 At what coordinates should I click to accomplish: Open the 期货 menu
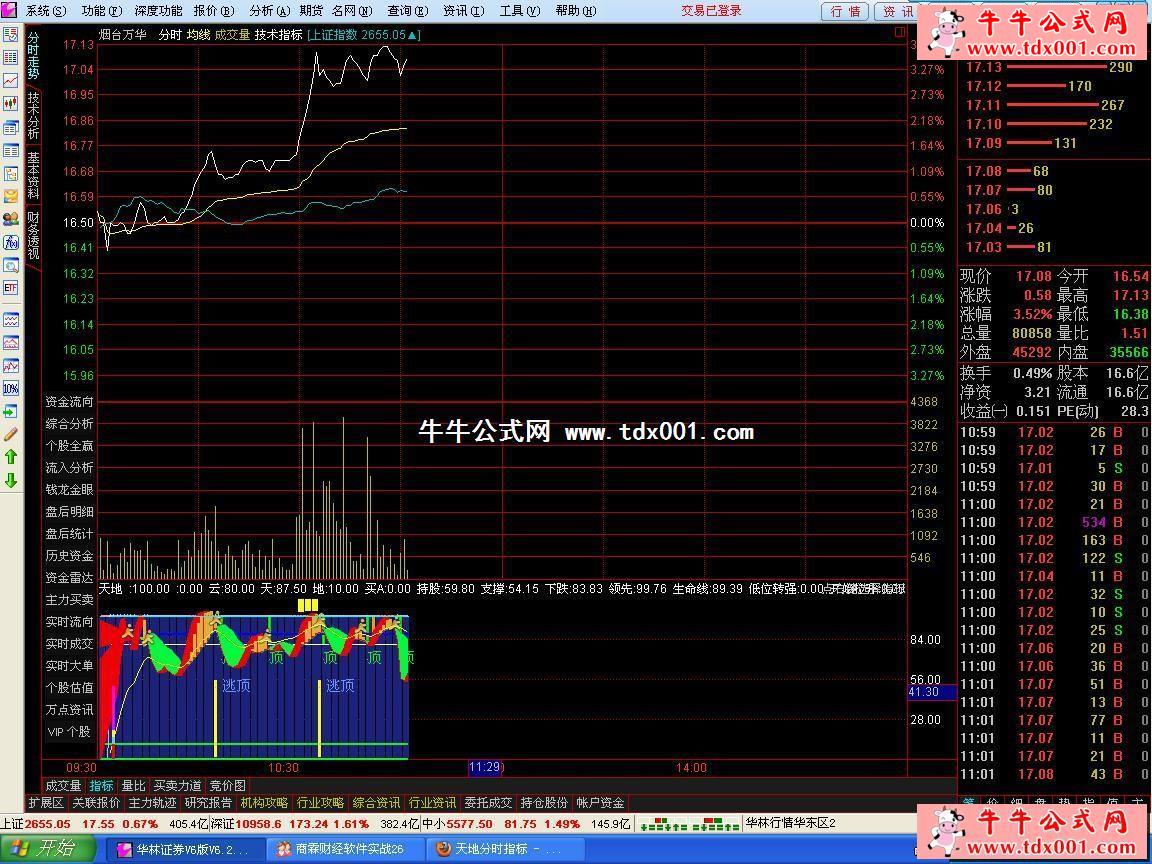[x=312, y=11]
